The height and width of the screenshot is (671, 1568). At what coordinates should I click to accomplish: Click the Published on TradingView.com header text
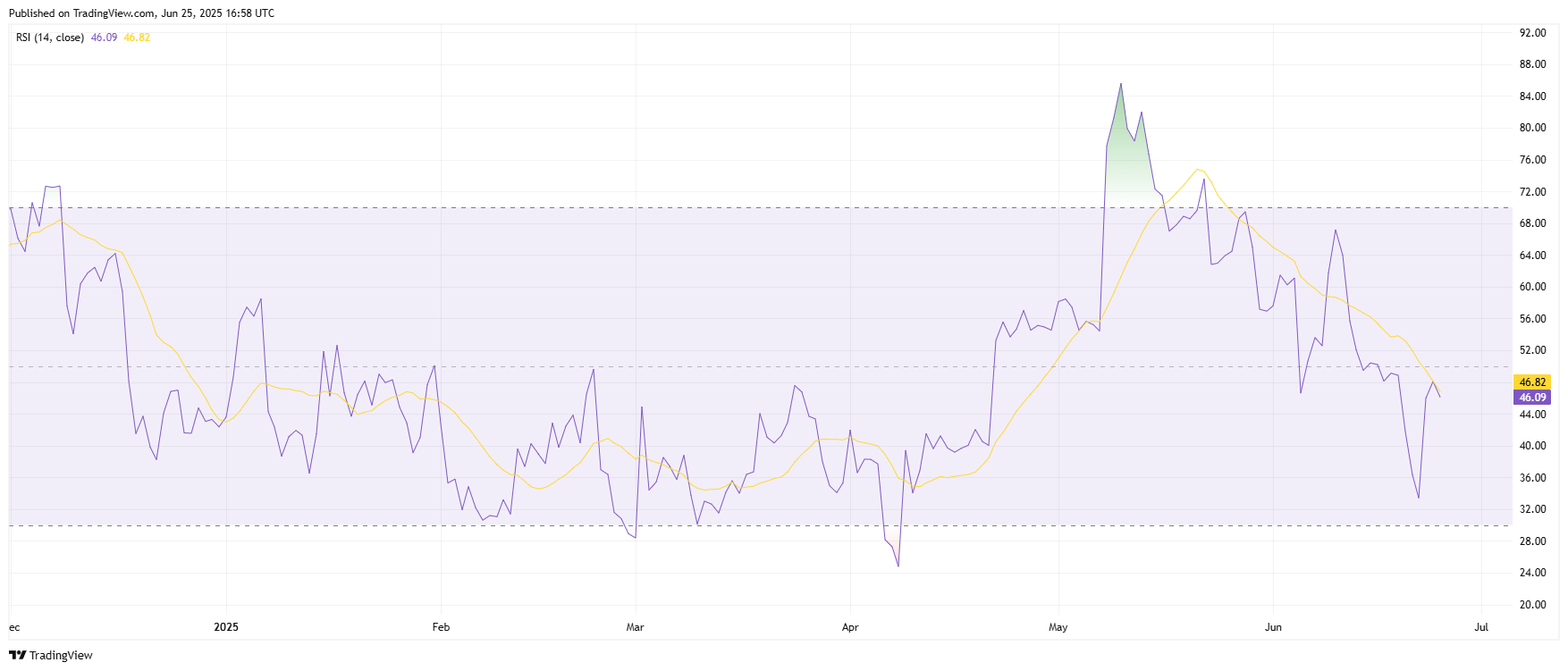point(141,13)
